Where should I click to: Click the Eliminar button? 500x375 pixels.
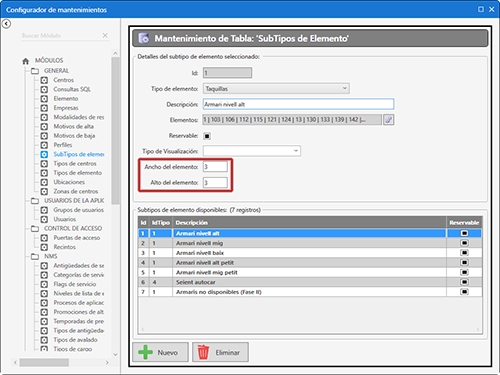(220, 352)
